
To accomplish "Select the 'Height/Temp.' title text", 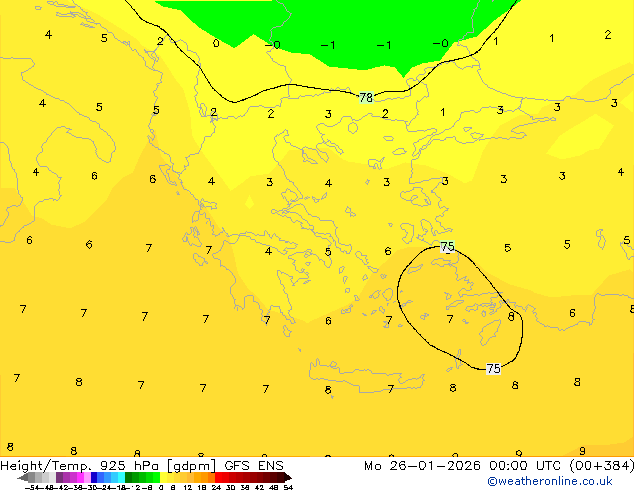I will point(46,466).
